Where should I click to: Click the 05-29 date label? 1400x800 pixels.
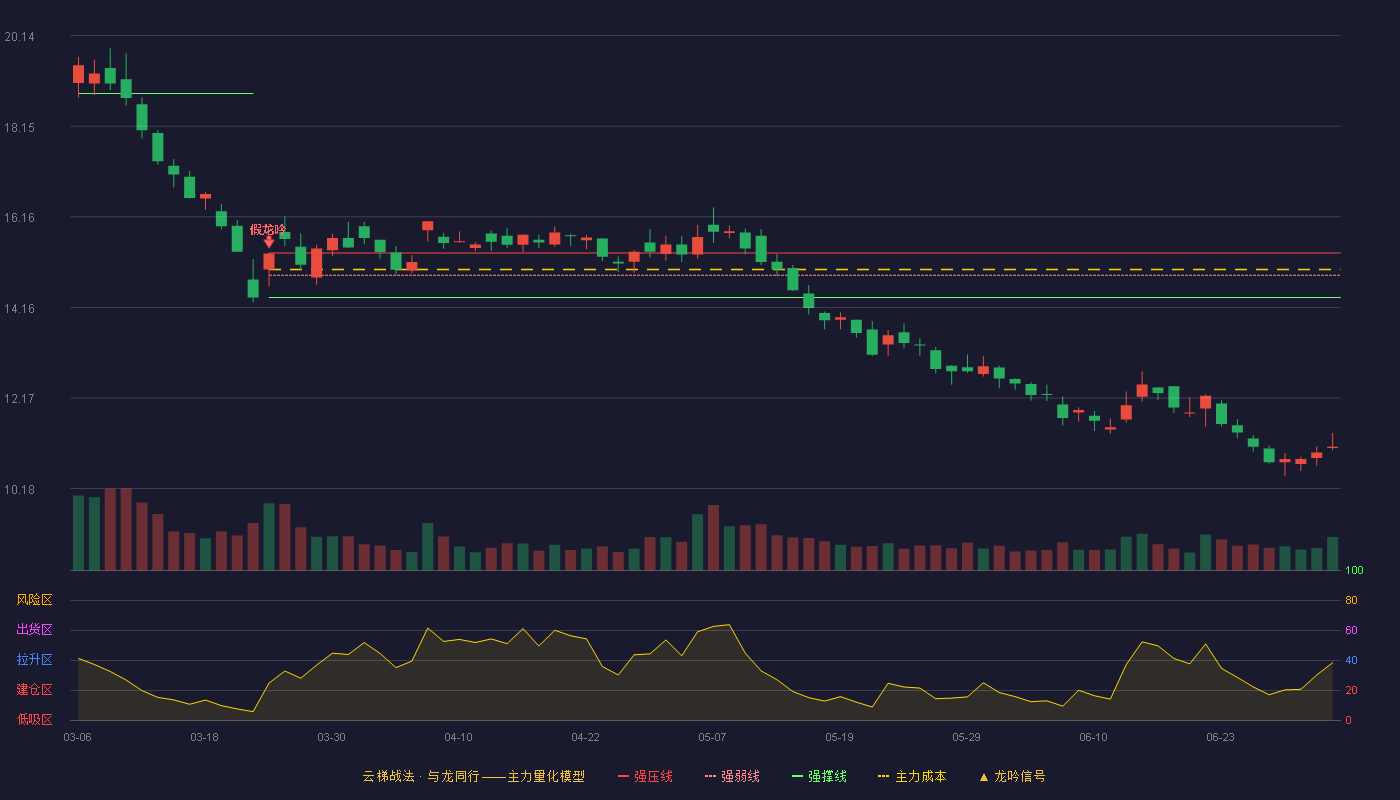coord(966,737)
